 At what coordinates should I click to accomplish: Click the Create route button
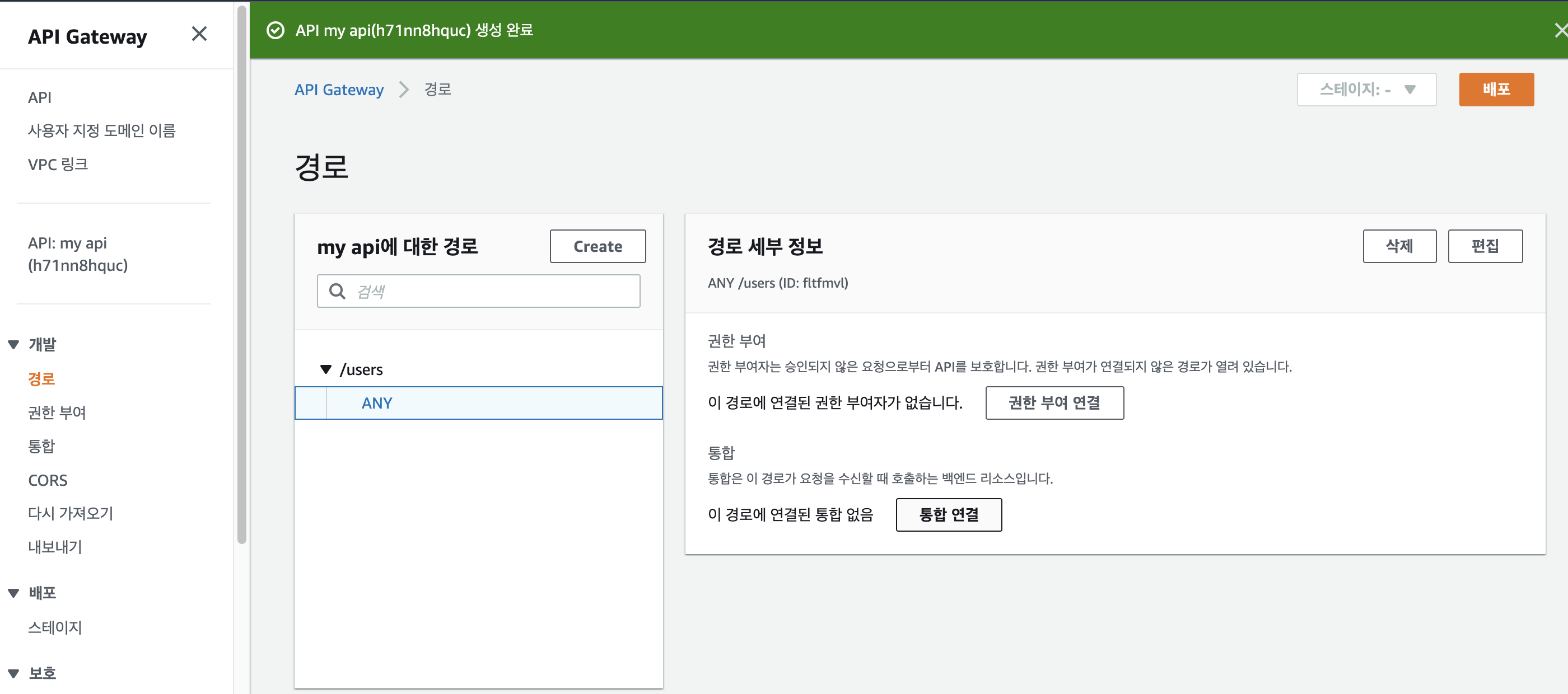point(597,246)
